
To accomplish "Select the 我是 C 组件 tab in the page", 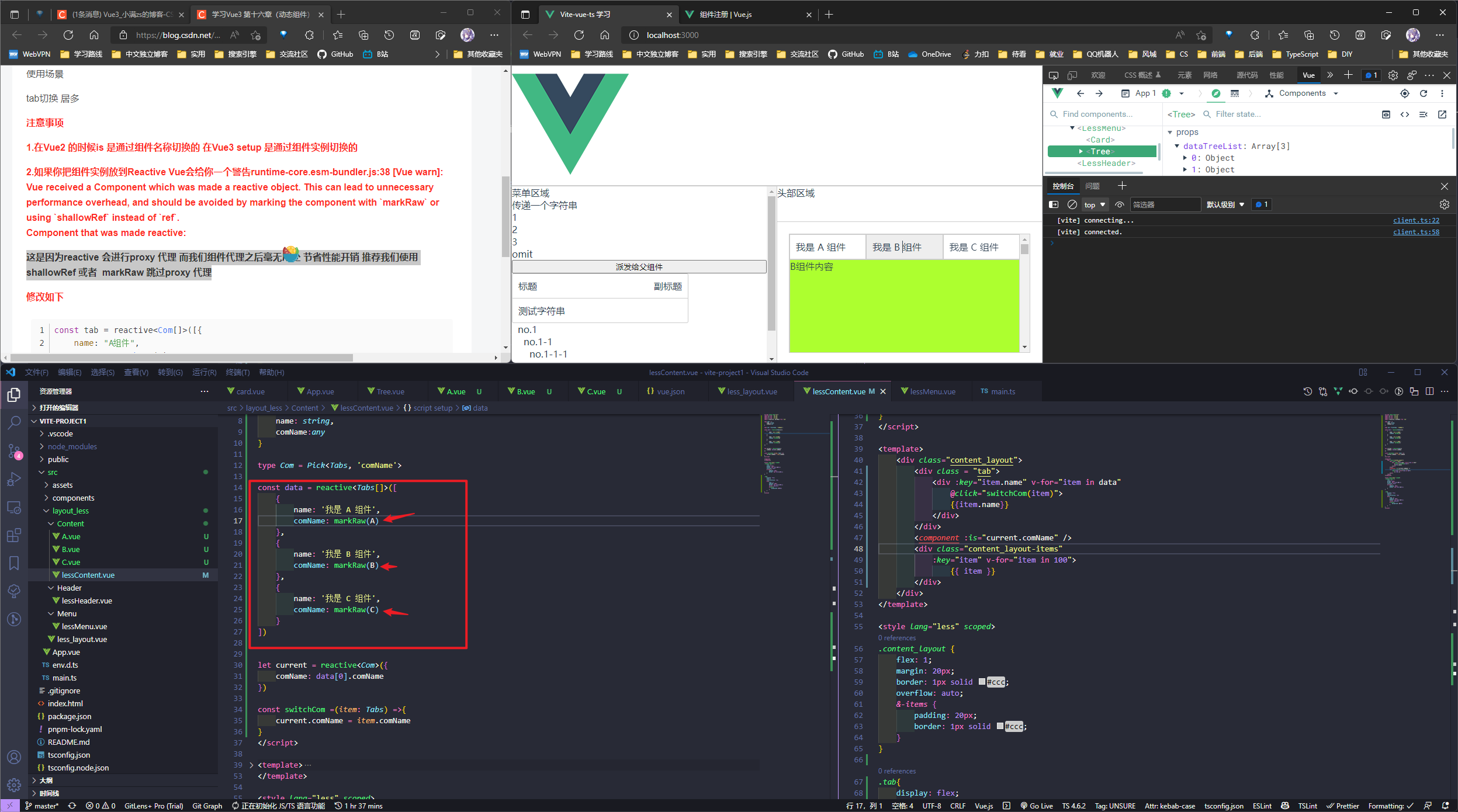I will [980, 247].
